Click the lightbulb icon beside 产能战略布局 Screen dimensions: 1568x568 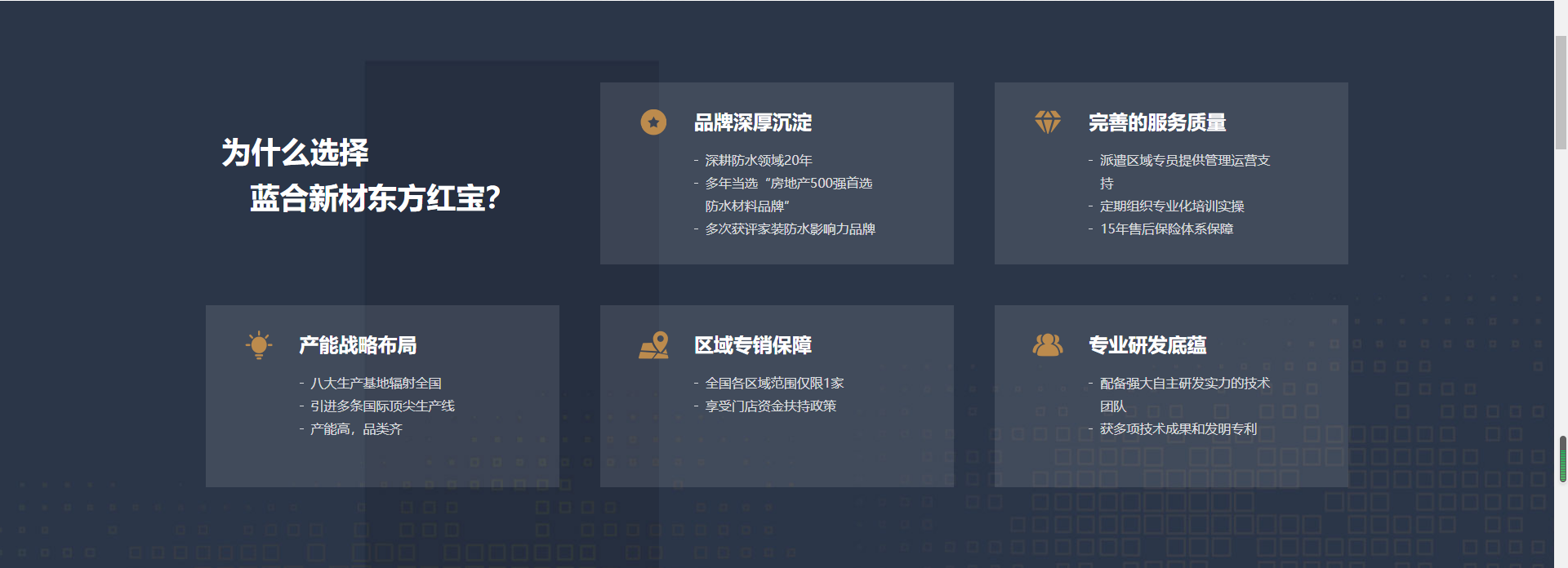[259, 345]
